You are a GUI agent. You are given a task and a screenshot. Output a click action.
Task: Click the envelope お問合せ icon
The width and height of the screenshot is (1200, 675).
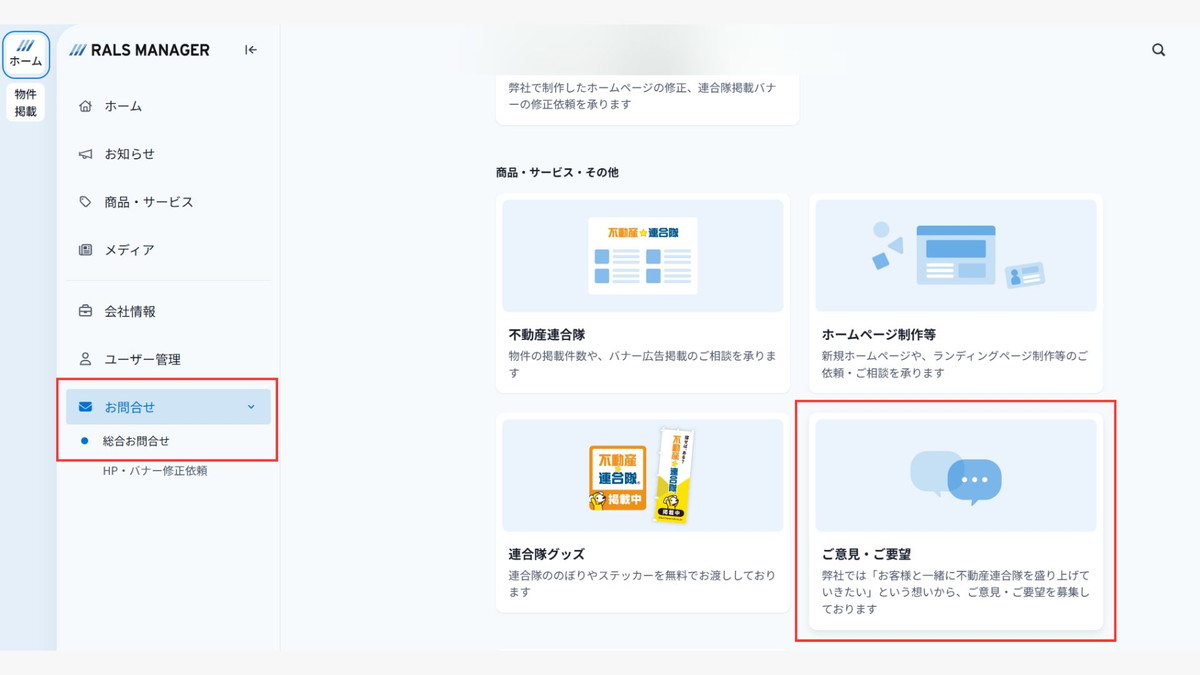pyautogui.click(x=85, y=407)
